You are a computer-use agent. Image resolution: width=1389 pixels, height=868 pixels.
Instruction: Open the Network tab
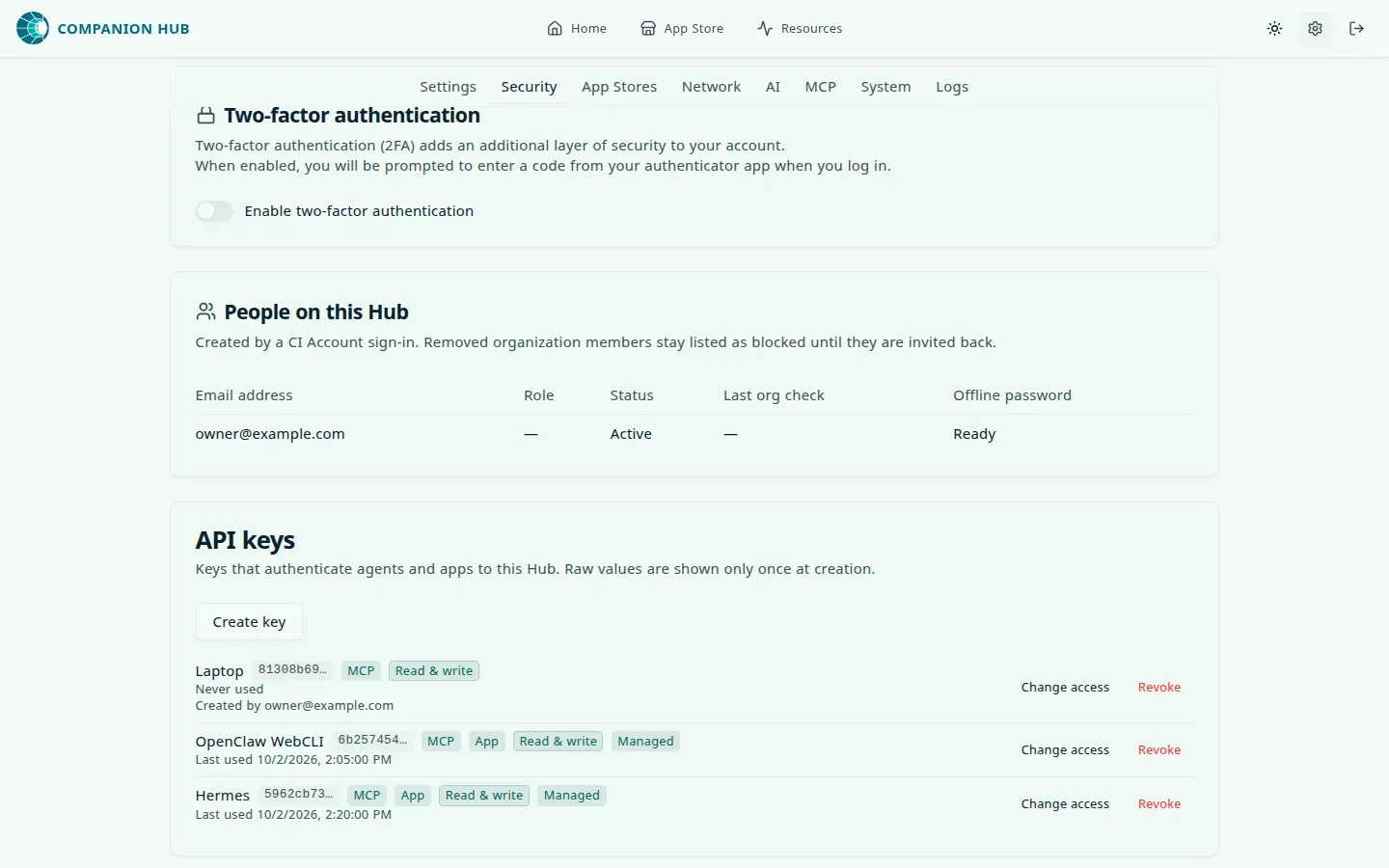coord(711,87)
